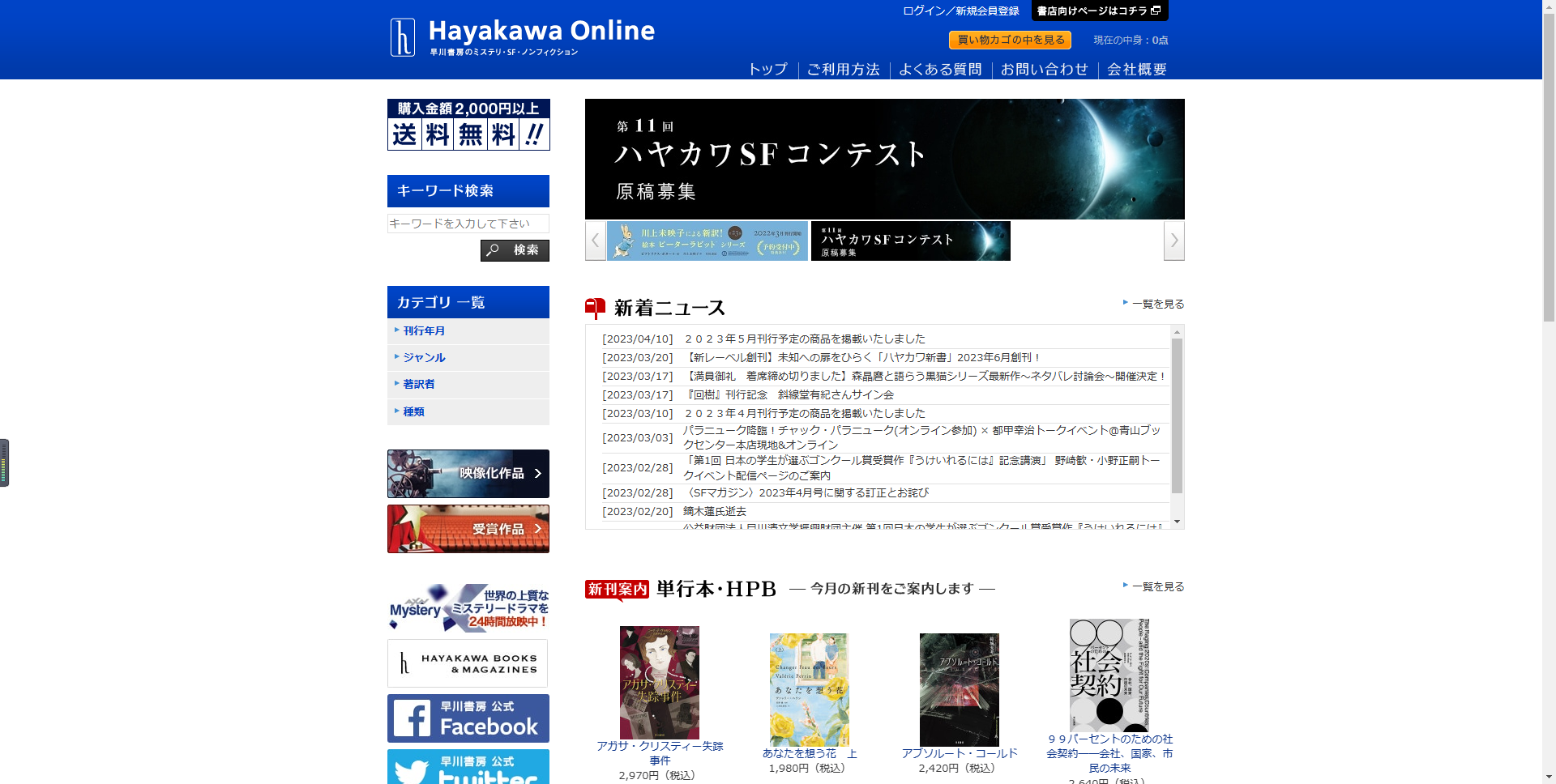Click news list scrollbar up arrow

pyautogui.click(x=1178, y=332)
